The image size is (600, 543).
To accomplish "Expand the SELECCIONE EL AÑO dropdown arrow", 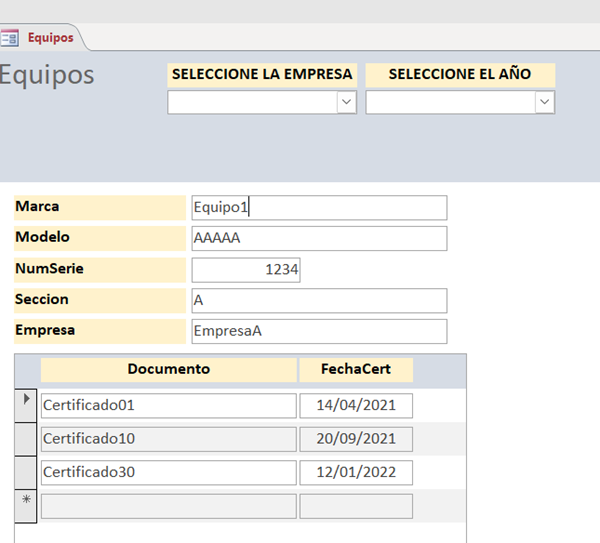I will [x=544, y=102].
